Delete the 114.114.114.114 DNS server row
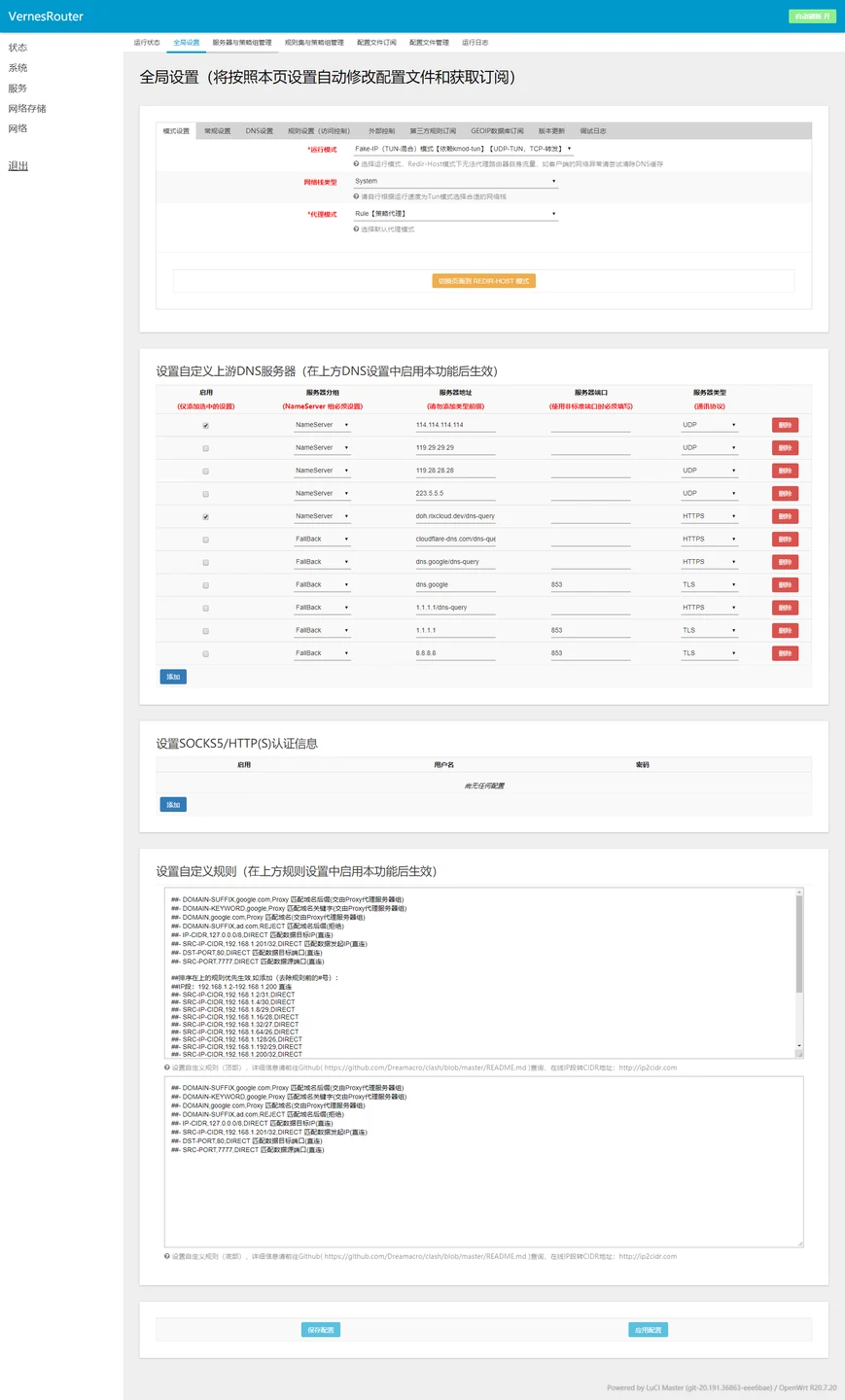 785,425
